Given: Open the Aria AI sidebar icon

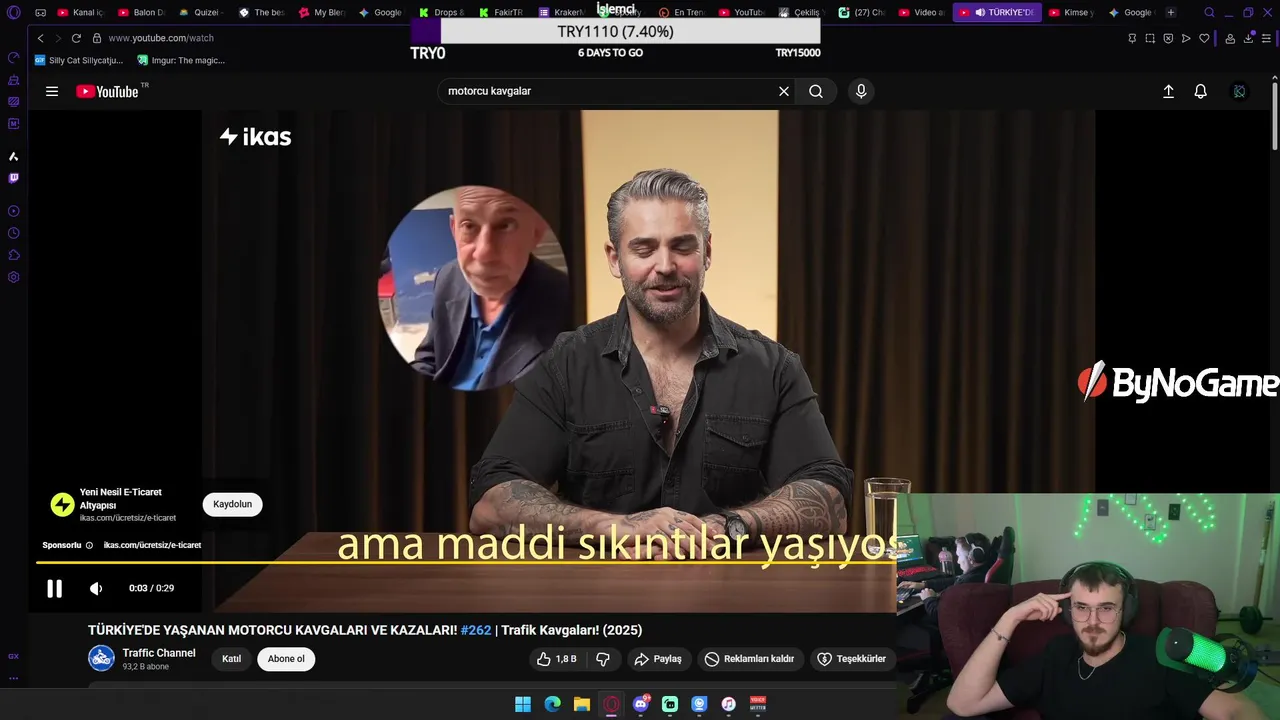Looking at the screenshot, I should click(x=13, y=156).
